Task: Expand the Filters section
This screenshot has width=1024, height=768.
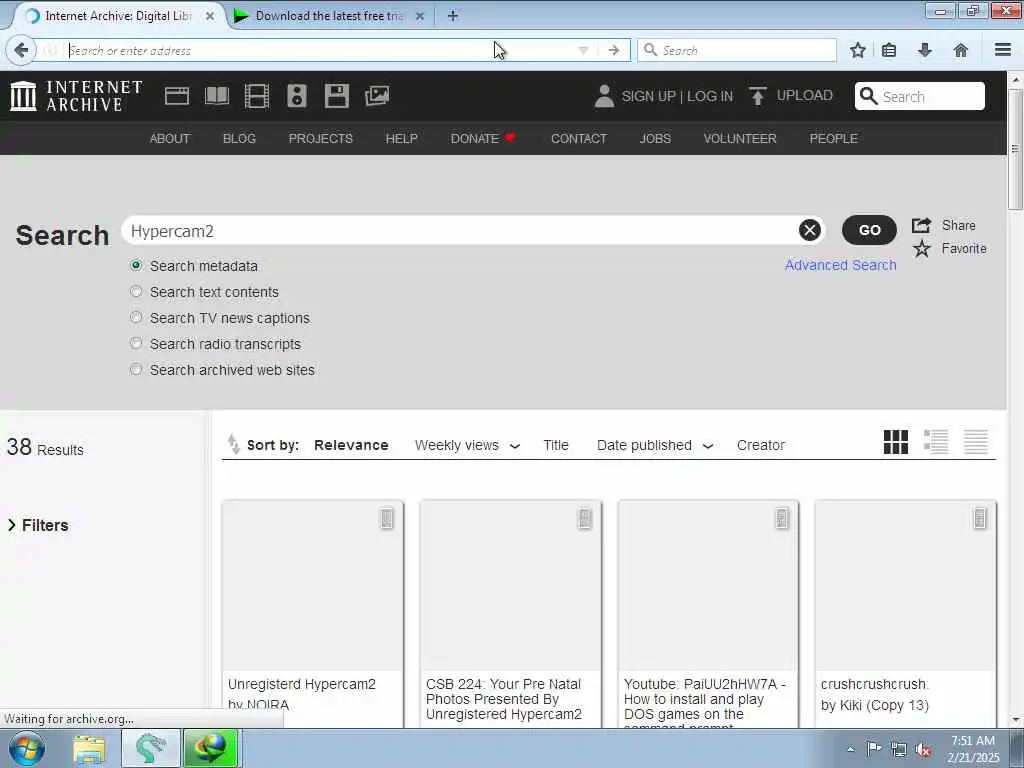Action: pos(38,525)
